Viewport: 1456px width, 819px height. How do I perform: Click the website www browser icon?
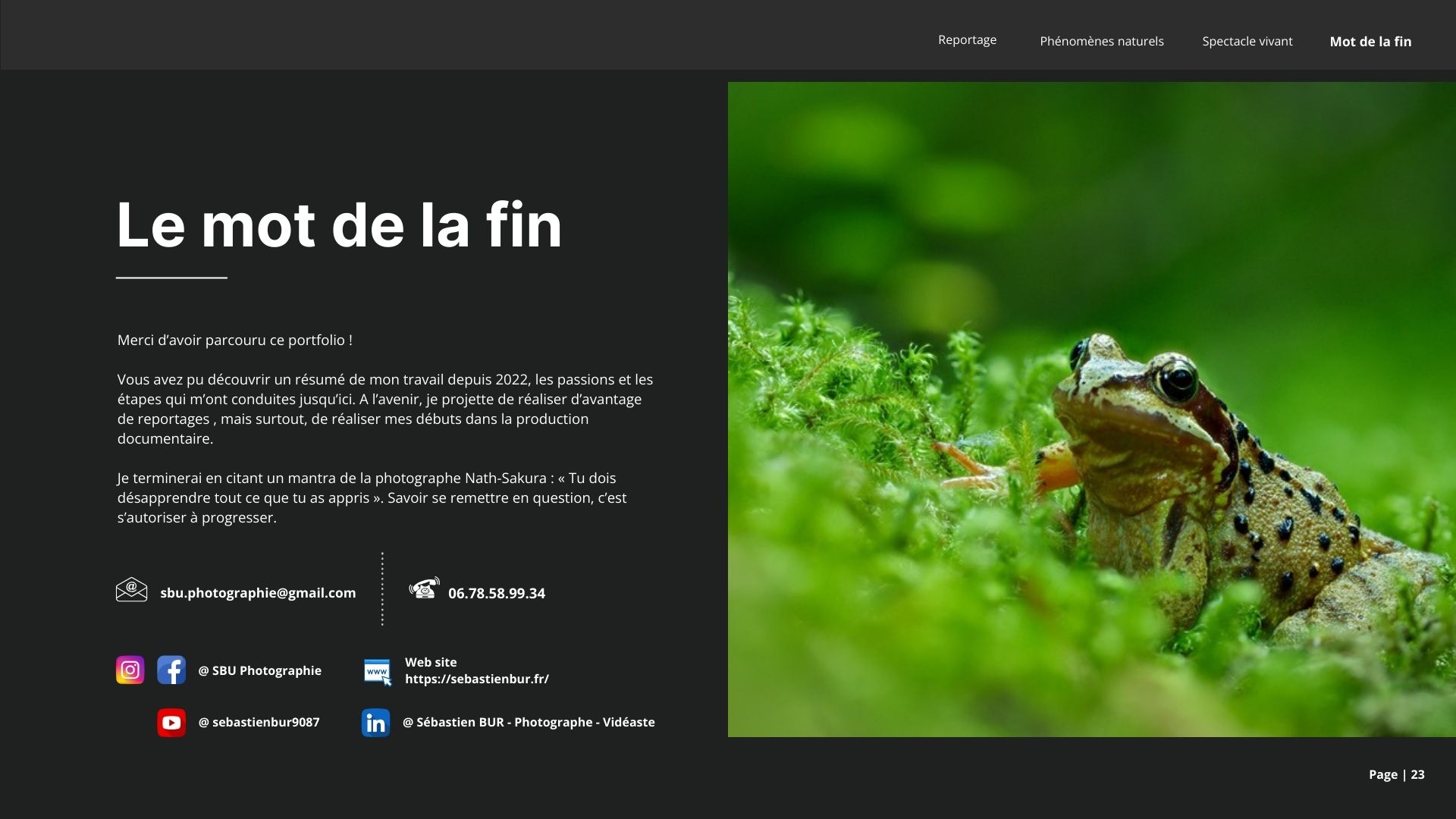[x=377, y=672]
